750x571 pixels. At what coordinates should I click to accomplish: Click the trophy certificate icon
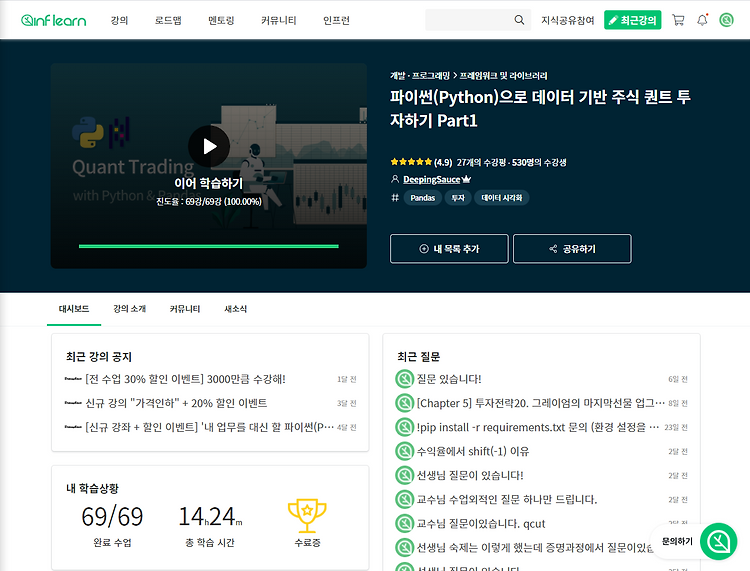click(x=307, y=516)
